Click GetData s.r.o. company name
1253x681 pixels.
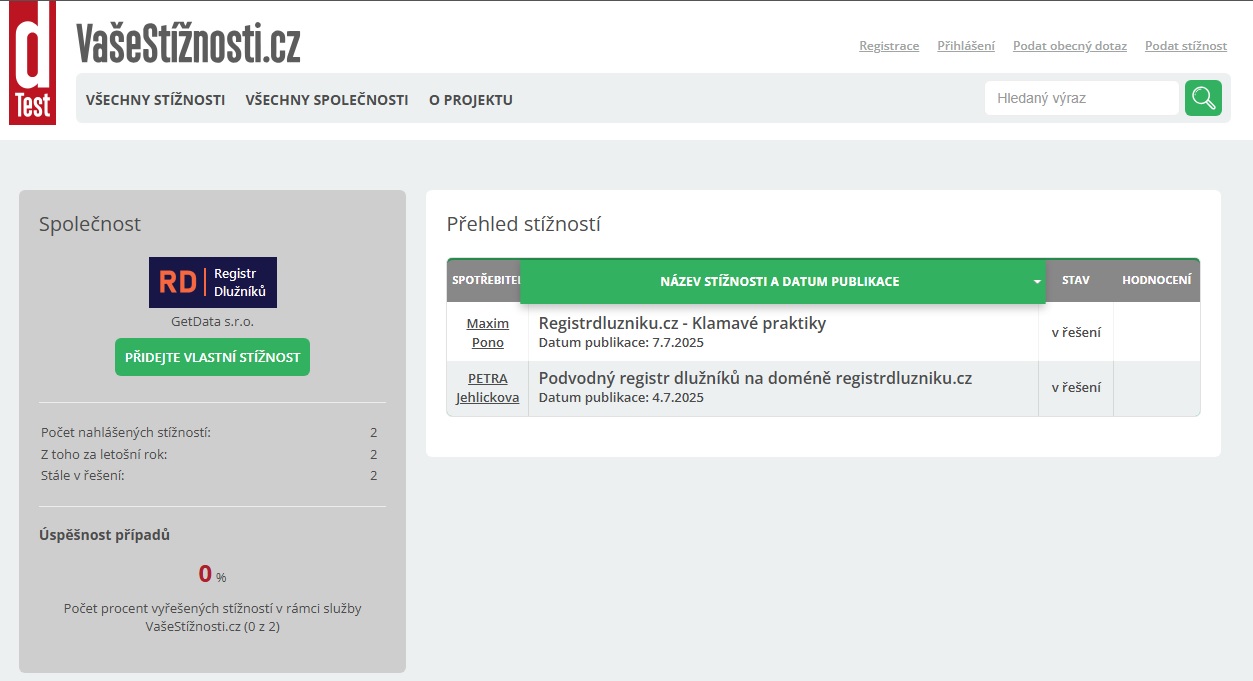pos(212,322)
